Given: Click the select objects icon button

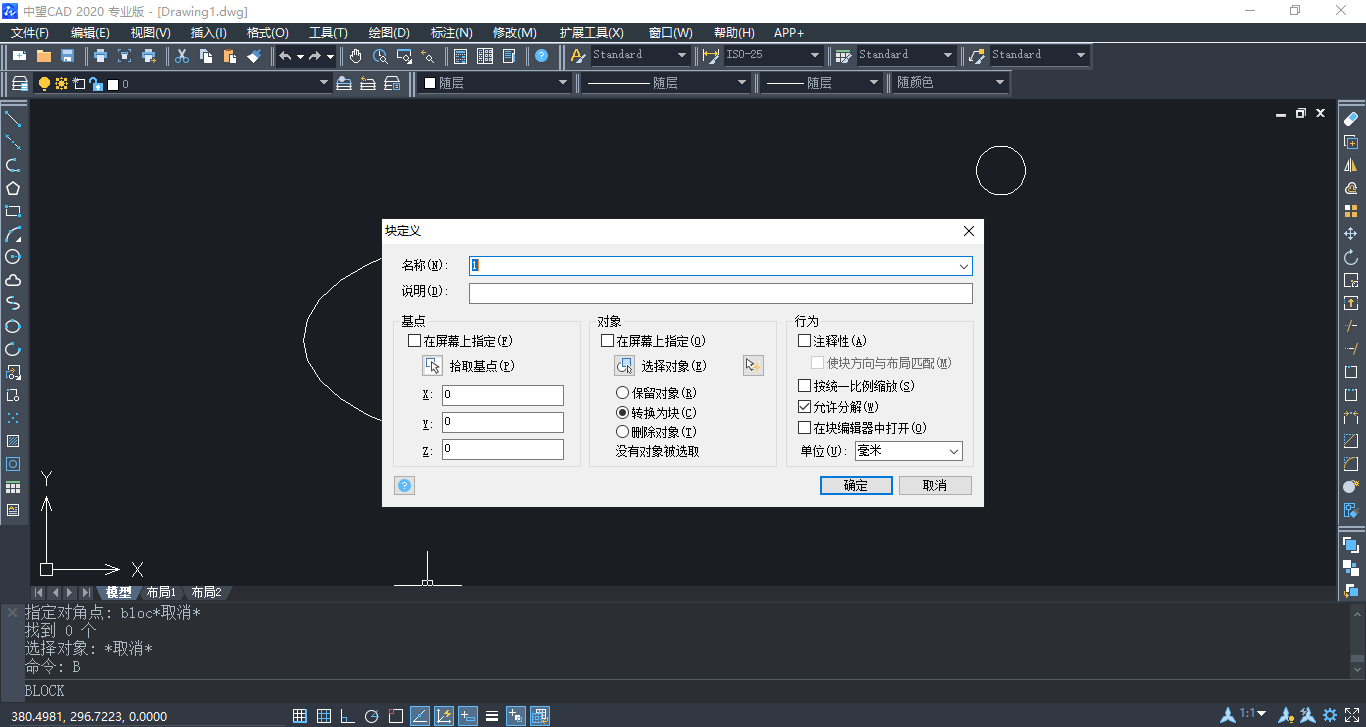Looking at the screenshot, I should (x=624, y=366).
